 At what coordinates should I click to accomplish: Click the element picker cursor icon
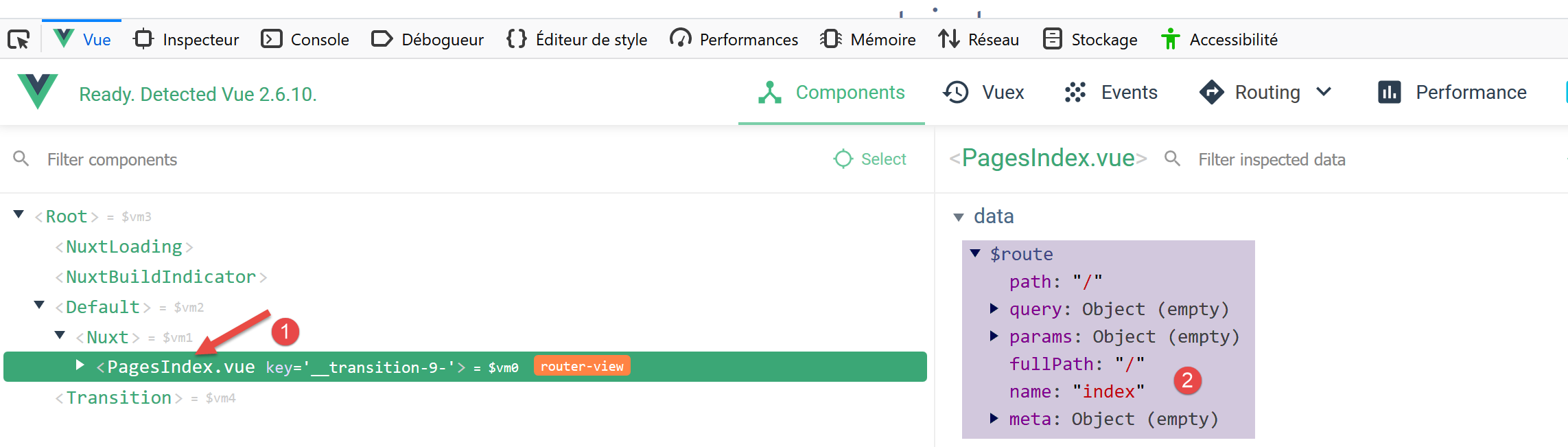tap(19, 39)
